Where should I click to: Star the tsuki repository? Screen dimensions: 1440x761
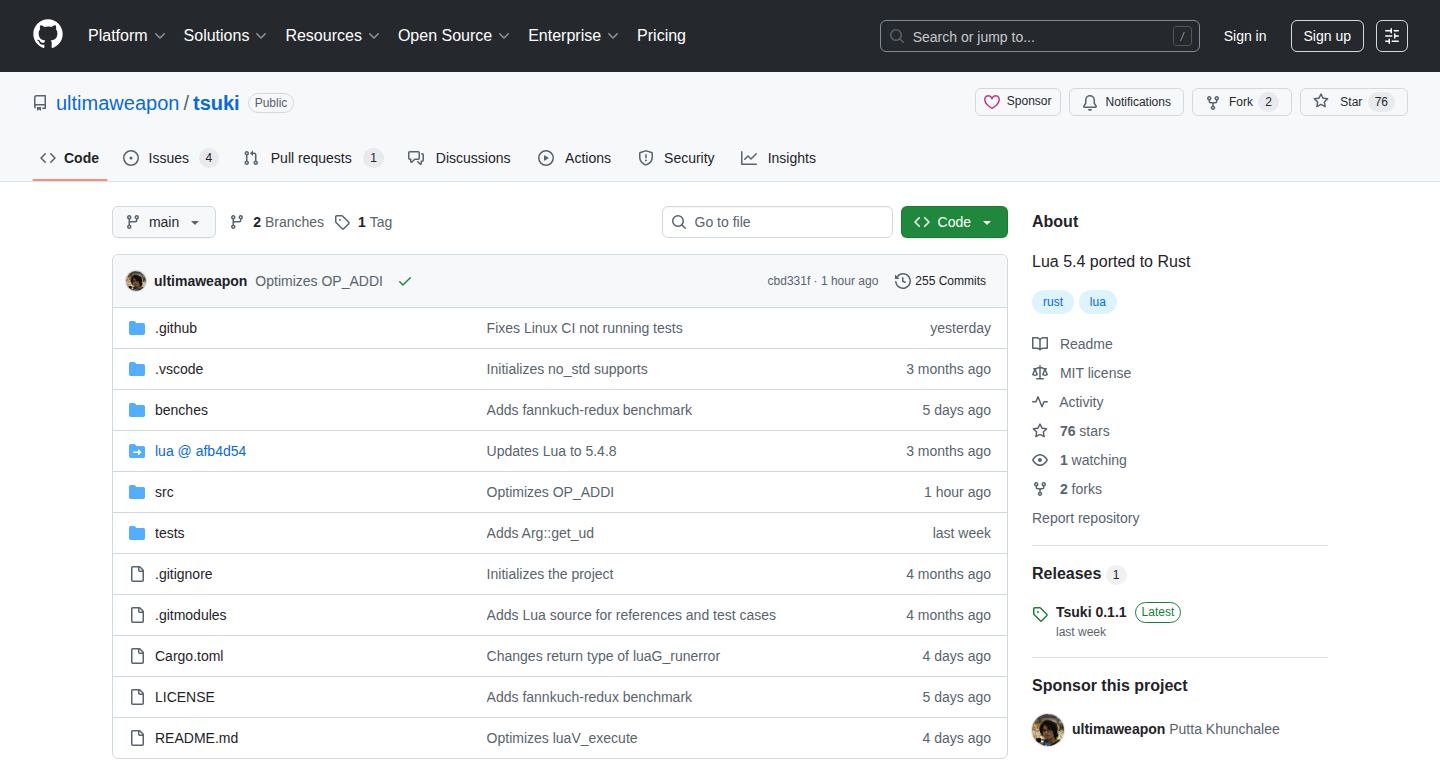pos(1354,102)
